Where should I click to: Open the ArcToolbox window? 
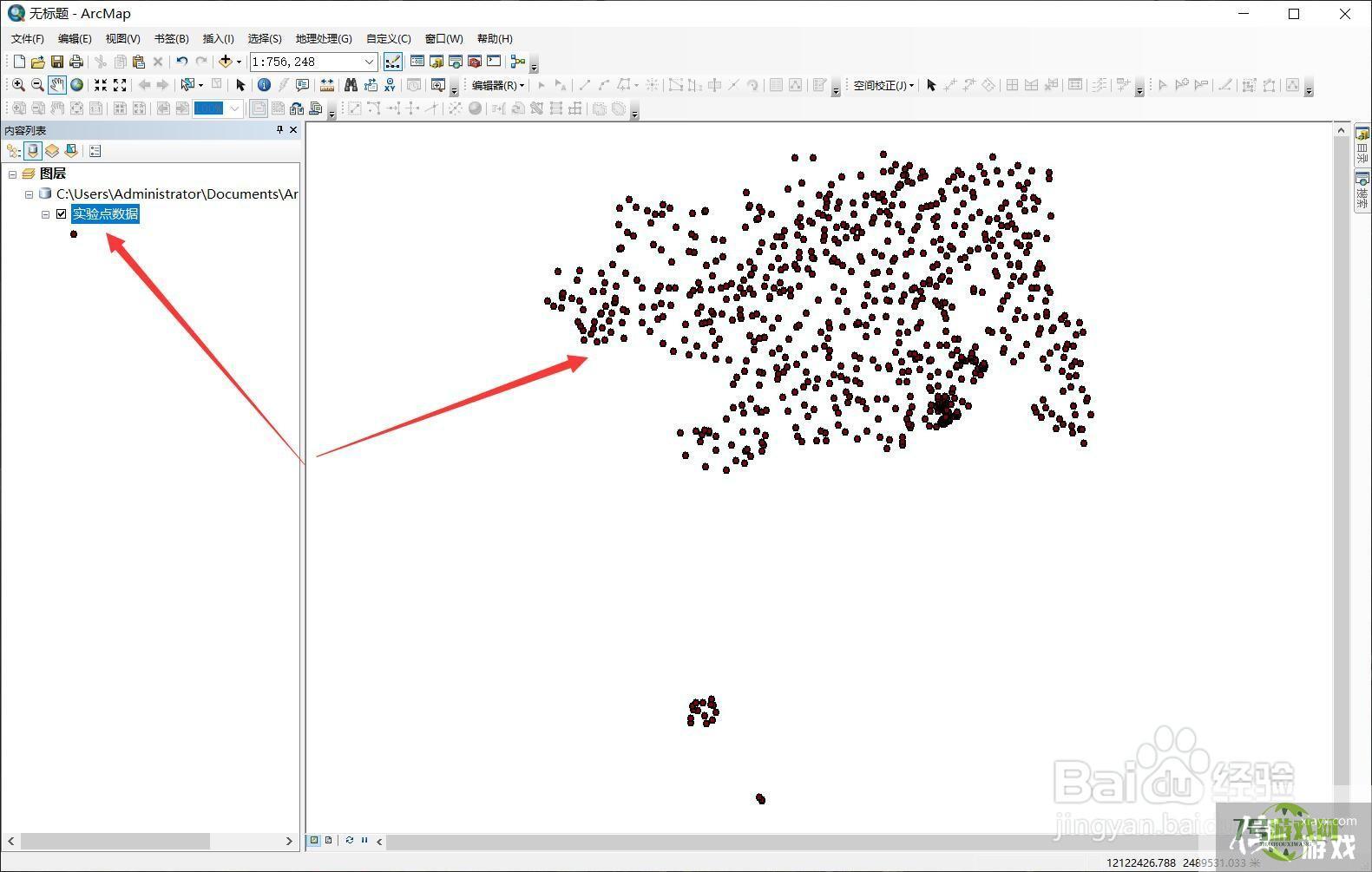tap(475, 62)
